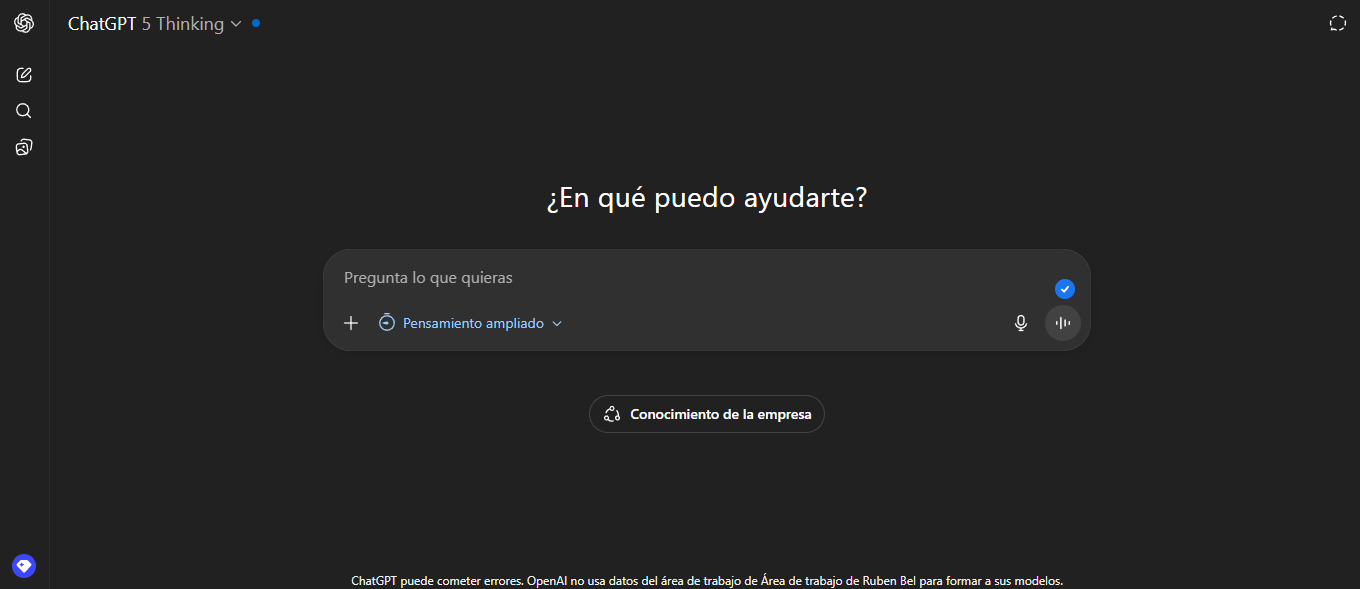Open chat search using the magnifier icon

pos(24,111)
